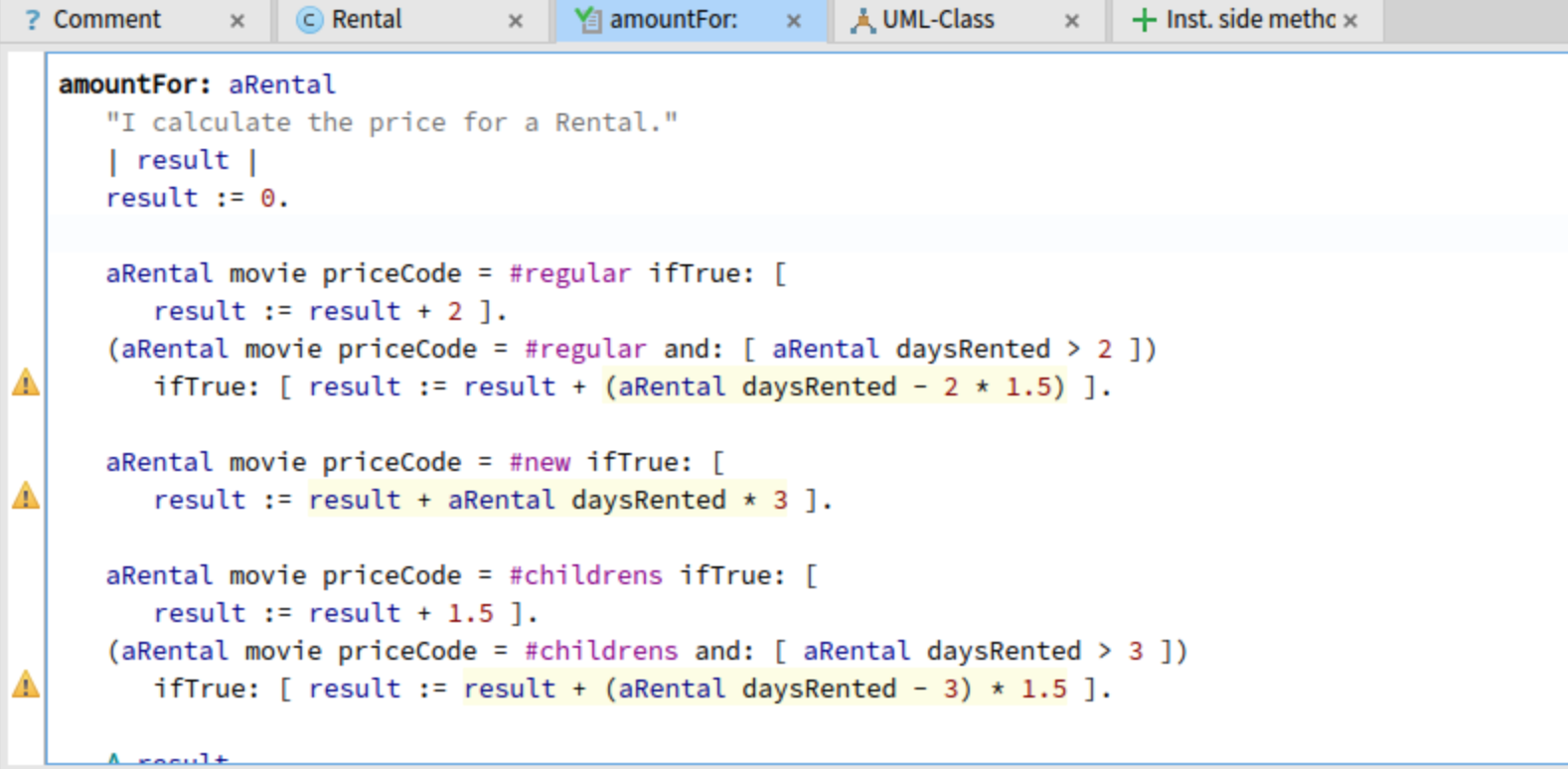Close the Rental tab
This screenshot has width=1568, height=769.
516,21
